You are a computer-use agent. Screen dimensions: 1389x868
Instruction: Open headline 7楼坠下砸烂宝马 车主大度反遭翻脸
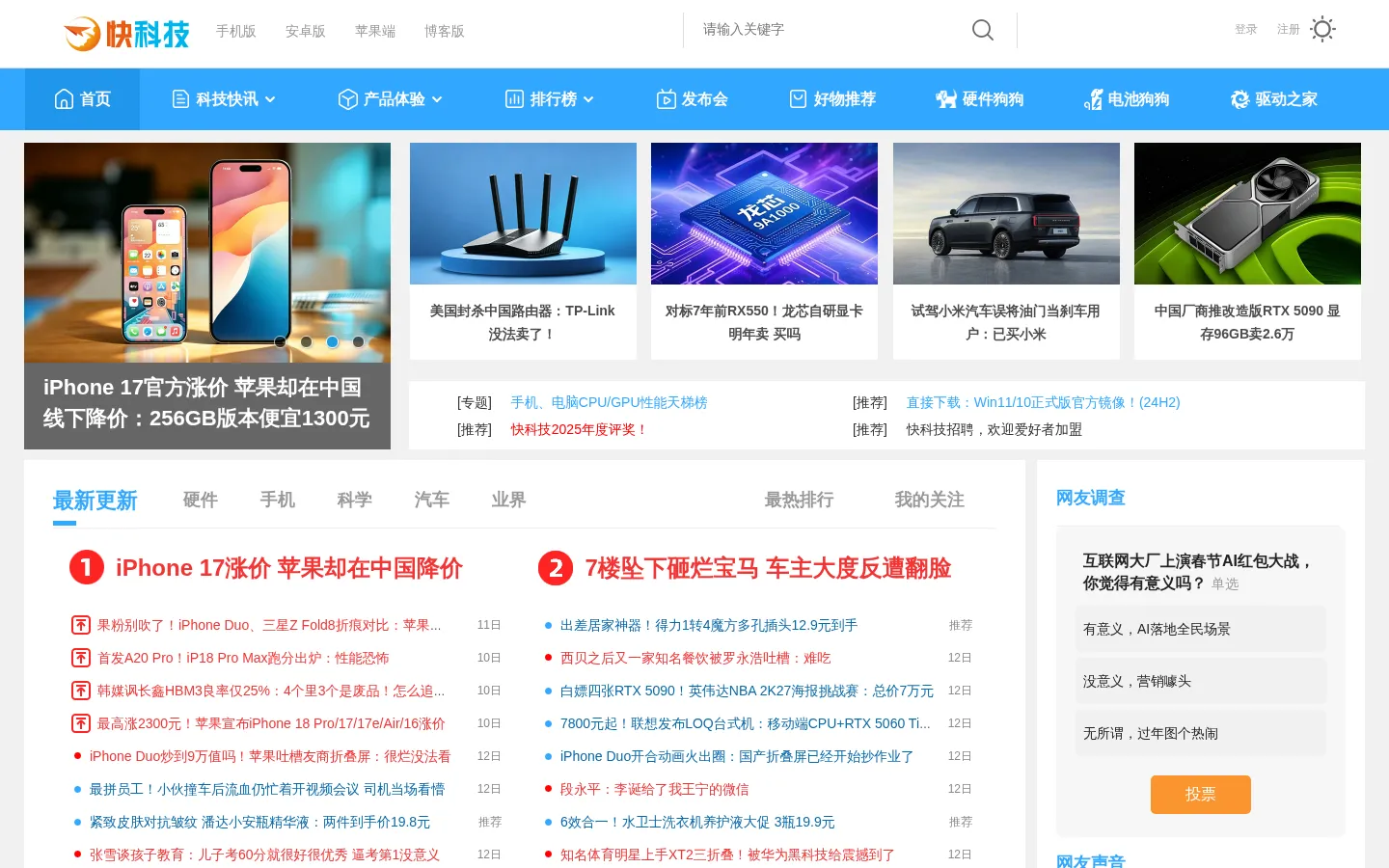768,568
